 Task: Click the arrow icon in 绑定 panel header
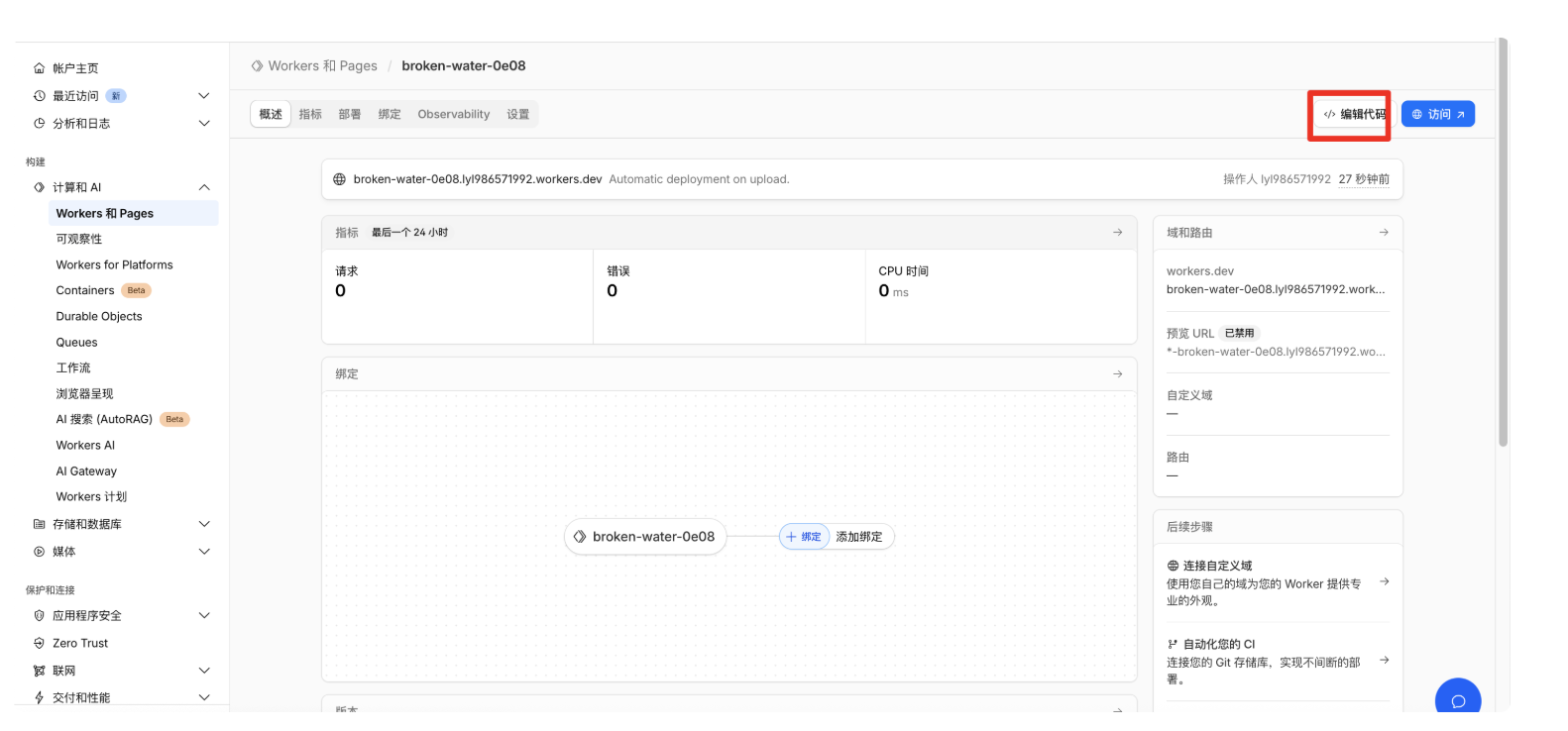(1117, 374)
